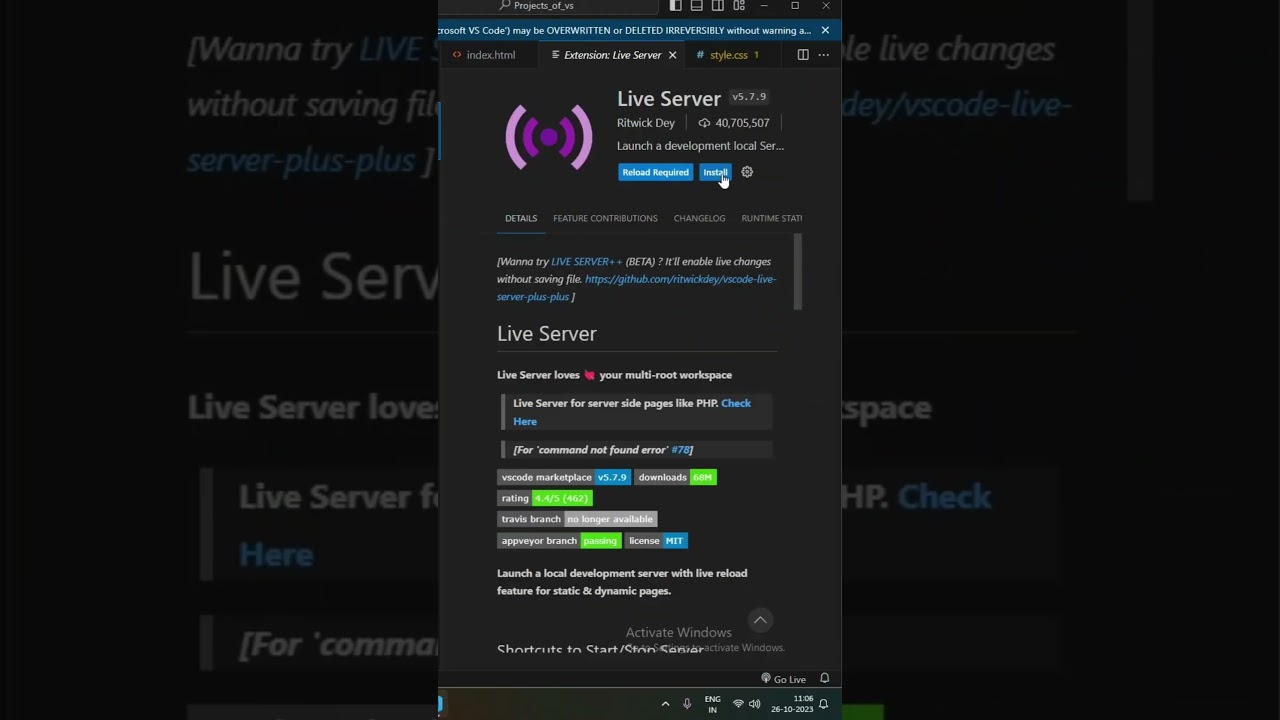Click the vscode marketplace v5.7.9 badge

click(x=564, y=477)
